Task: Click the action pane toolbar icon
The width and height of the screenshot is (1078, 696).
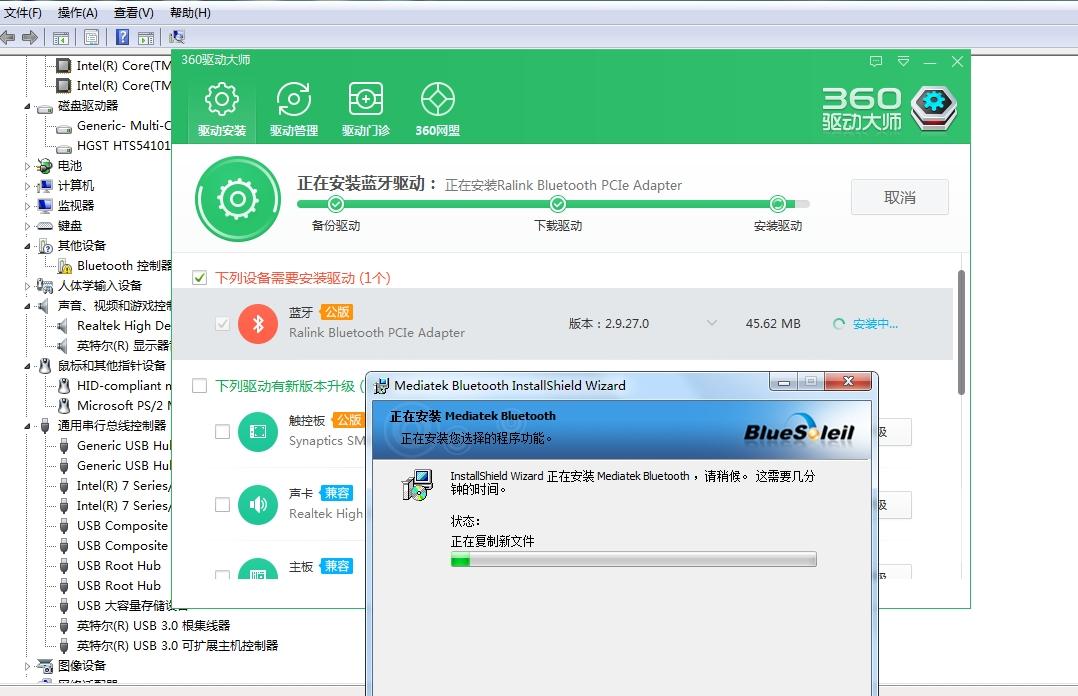Action: pyautogui.click(x=146, y=38)
